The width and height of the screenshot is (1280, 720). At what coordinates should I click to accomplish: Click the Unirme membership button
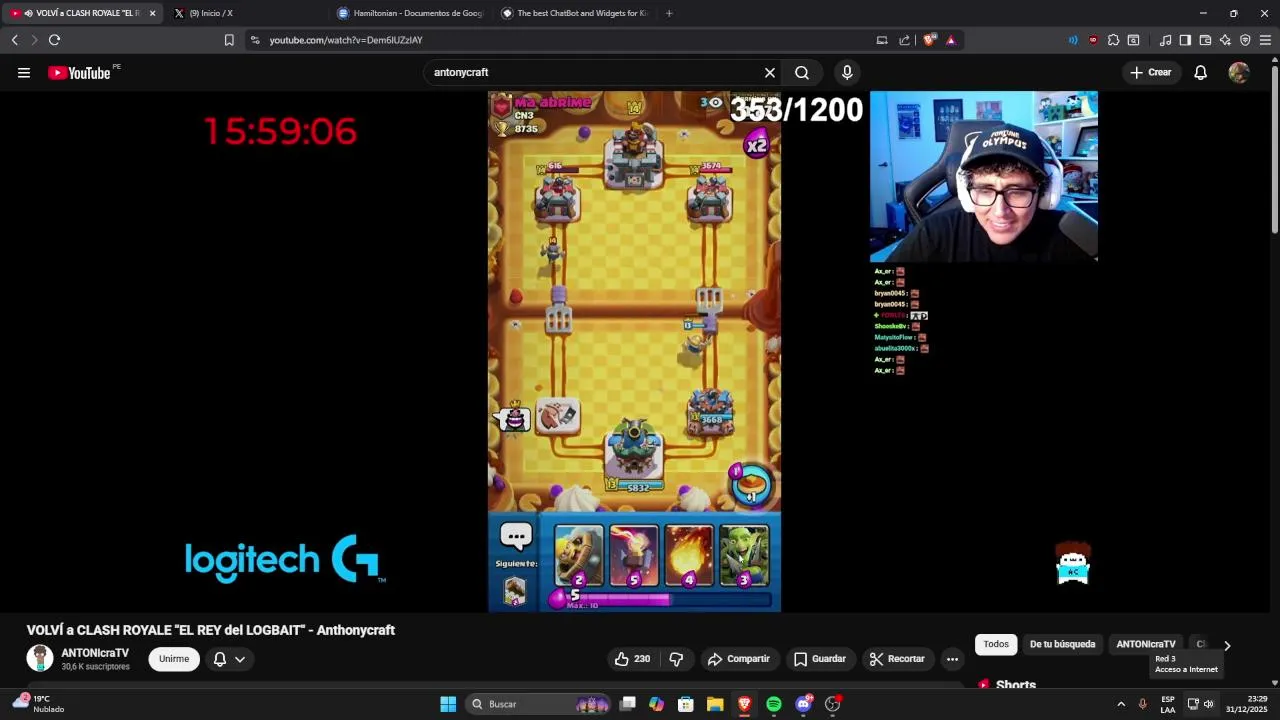[174, 659]
